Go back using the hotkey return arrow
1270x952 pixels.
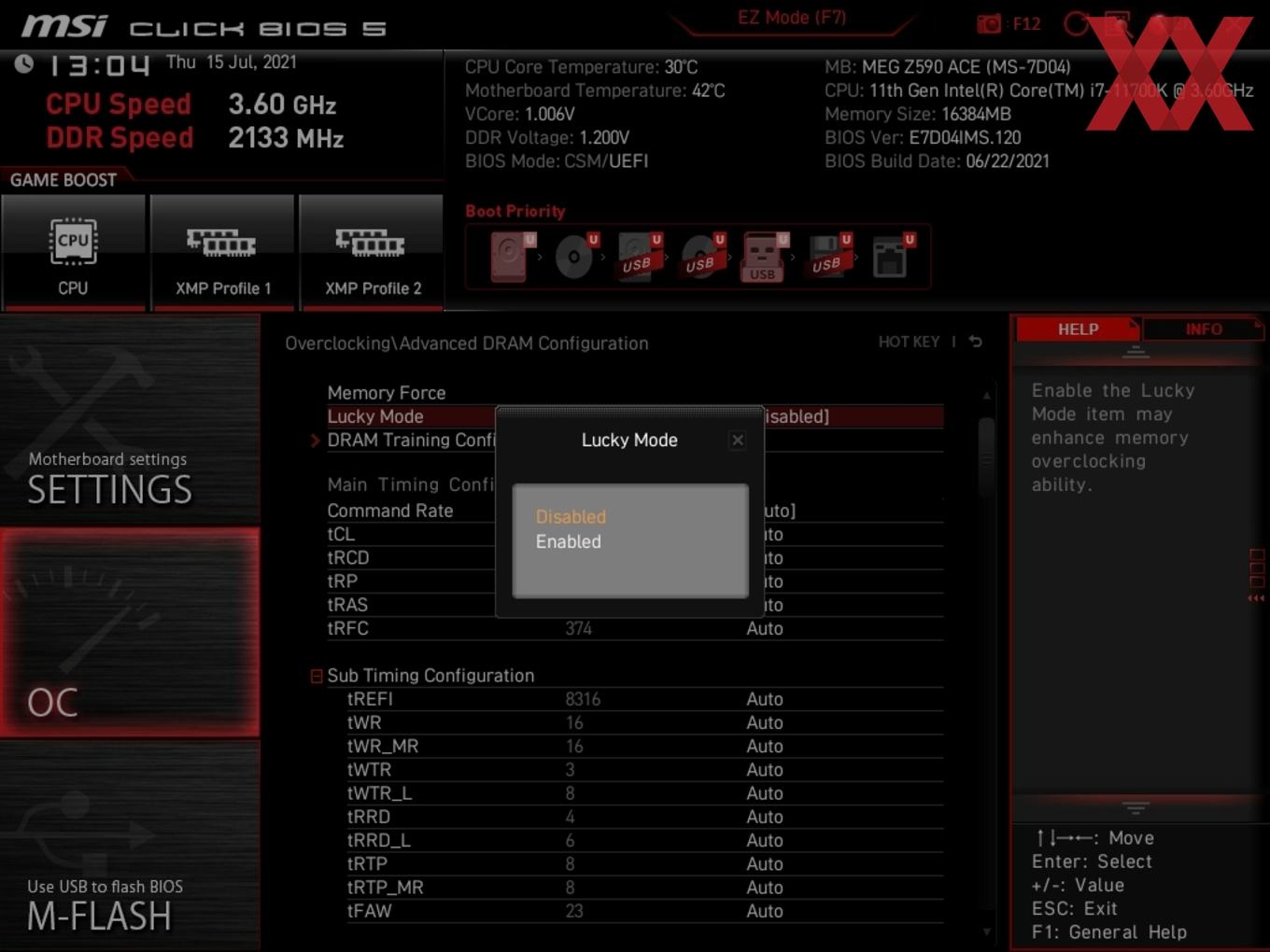pos(976,342)
